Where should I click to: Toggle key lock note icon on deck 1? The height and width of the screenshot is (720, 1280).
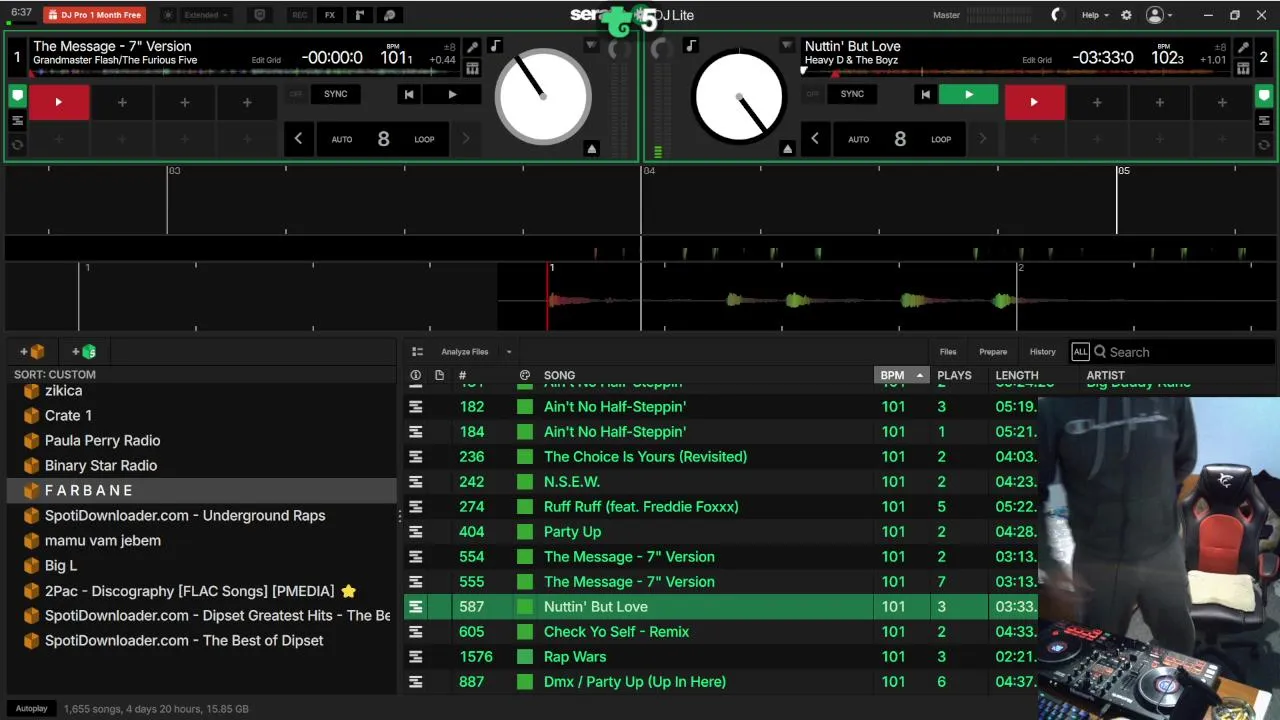(495, 46)
